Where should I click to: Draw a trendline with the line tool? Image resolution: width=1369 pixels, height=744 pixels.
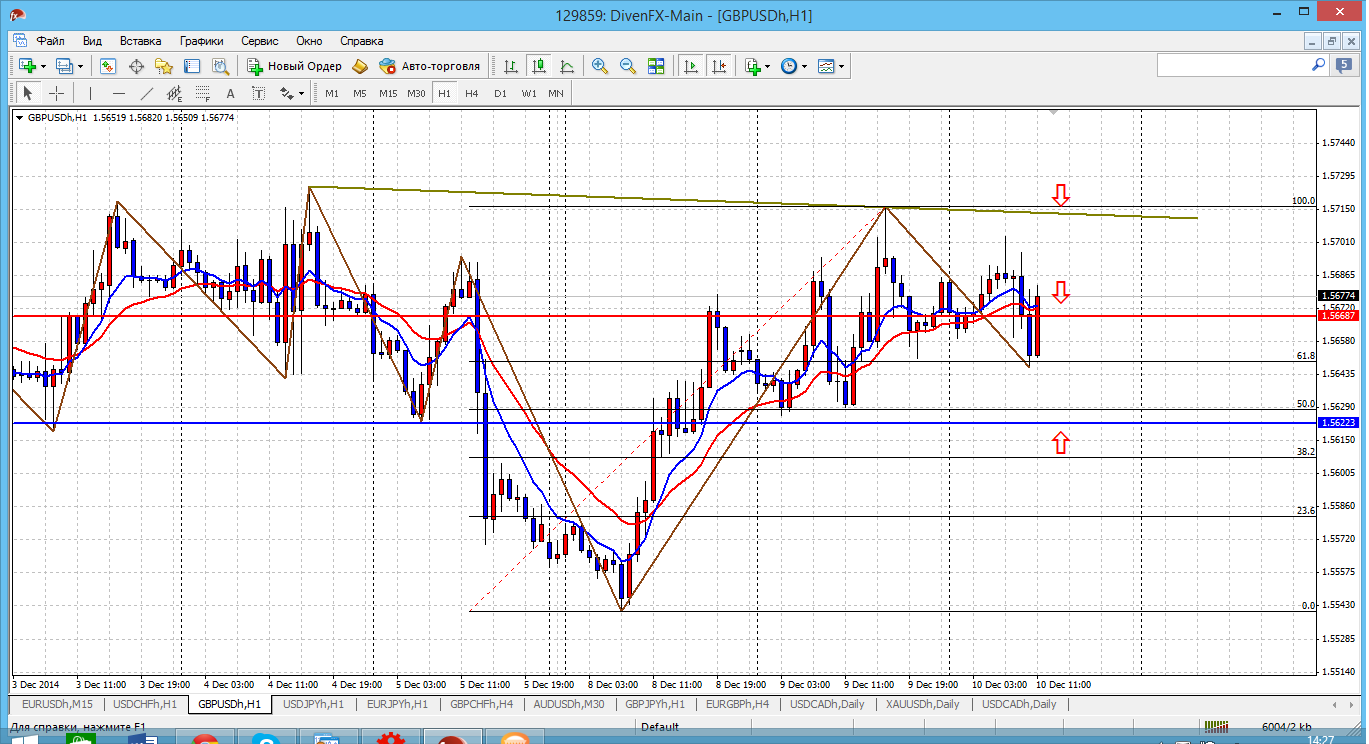click(147, 93)
